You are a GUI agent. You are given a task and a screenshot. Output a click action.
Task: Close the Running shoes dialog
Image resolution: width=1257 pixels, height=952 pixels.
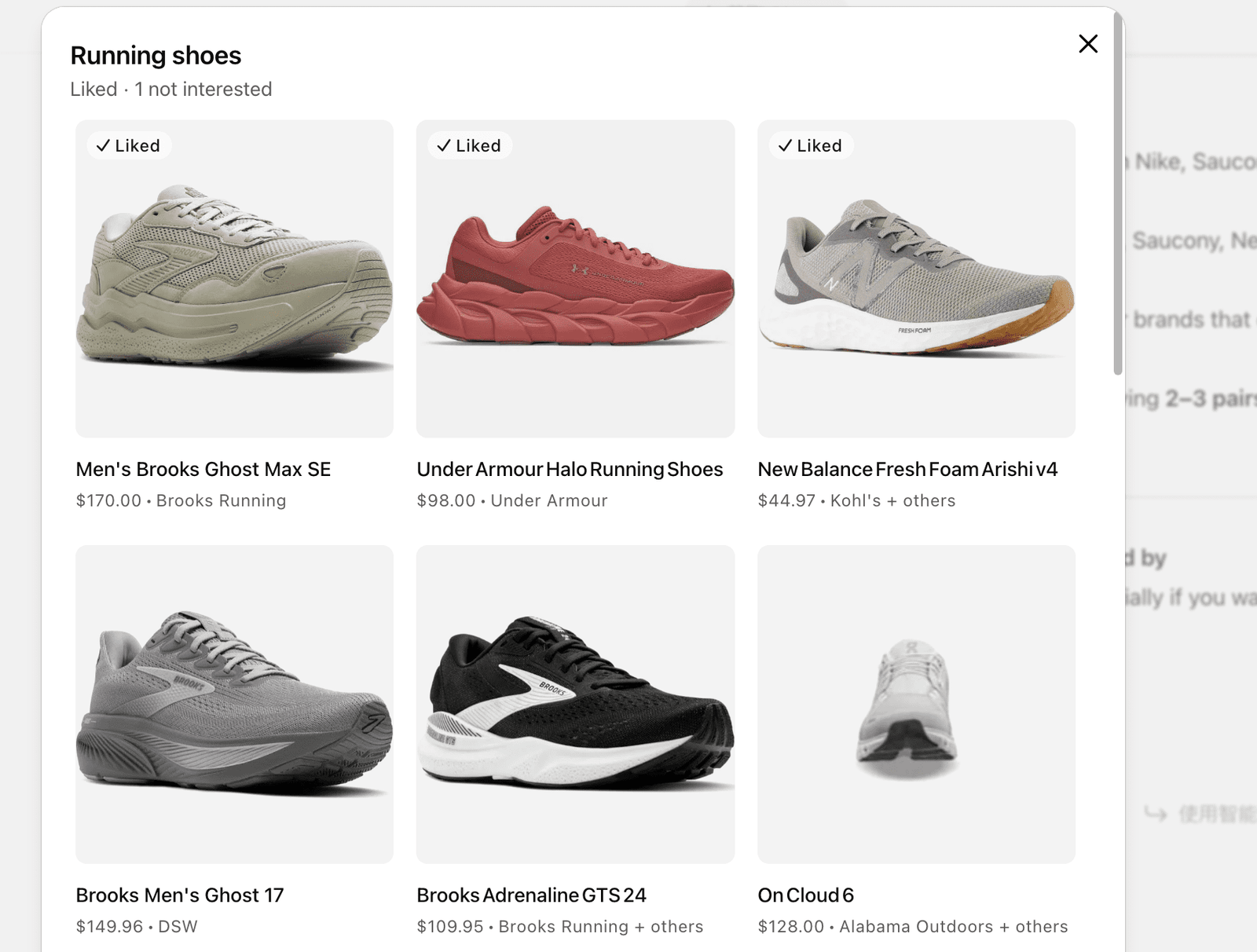1088,44
